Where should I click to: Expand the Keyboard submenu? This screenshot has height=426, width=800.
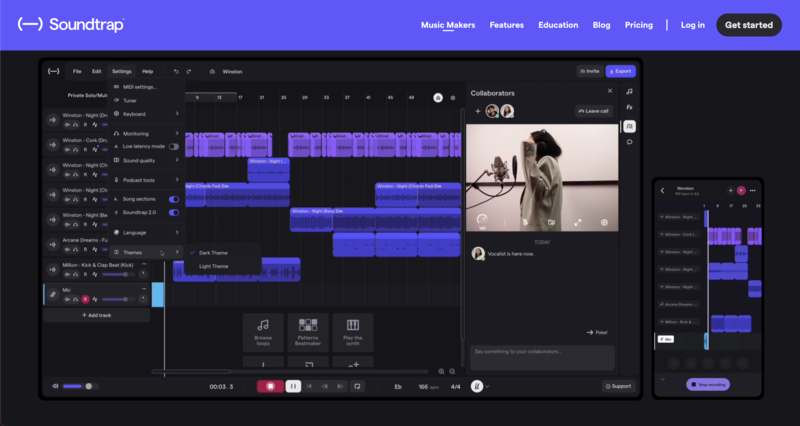(147, 114)
